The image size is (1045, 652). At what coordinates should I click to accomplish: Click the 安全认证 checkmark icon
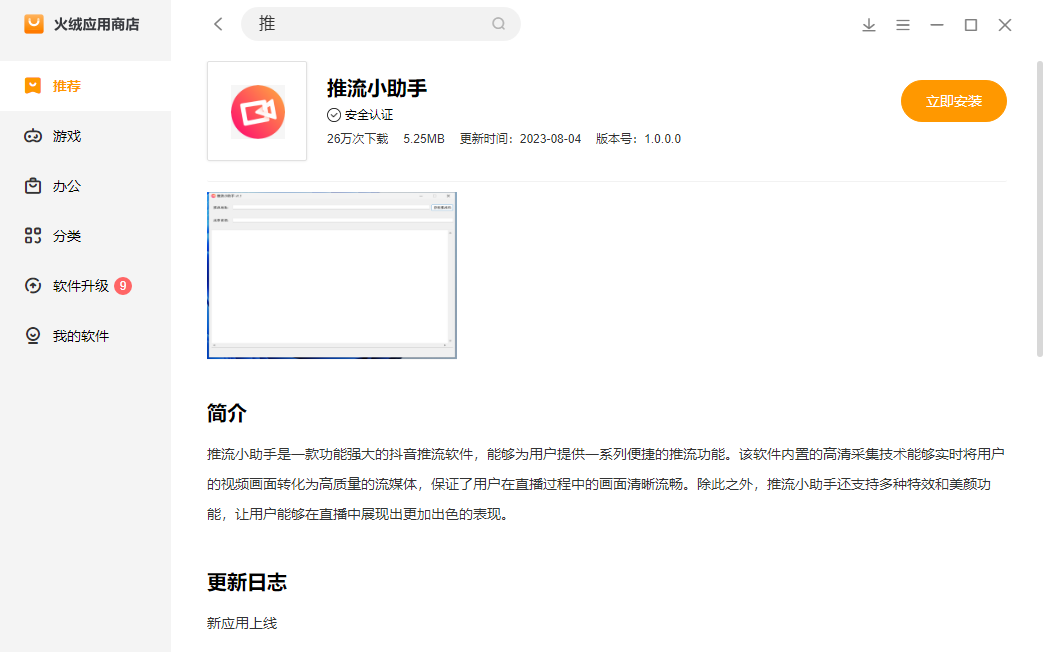click(334, 115)
